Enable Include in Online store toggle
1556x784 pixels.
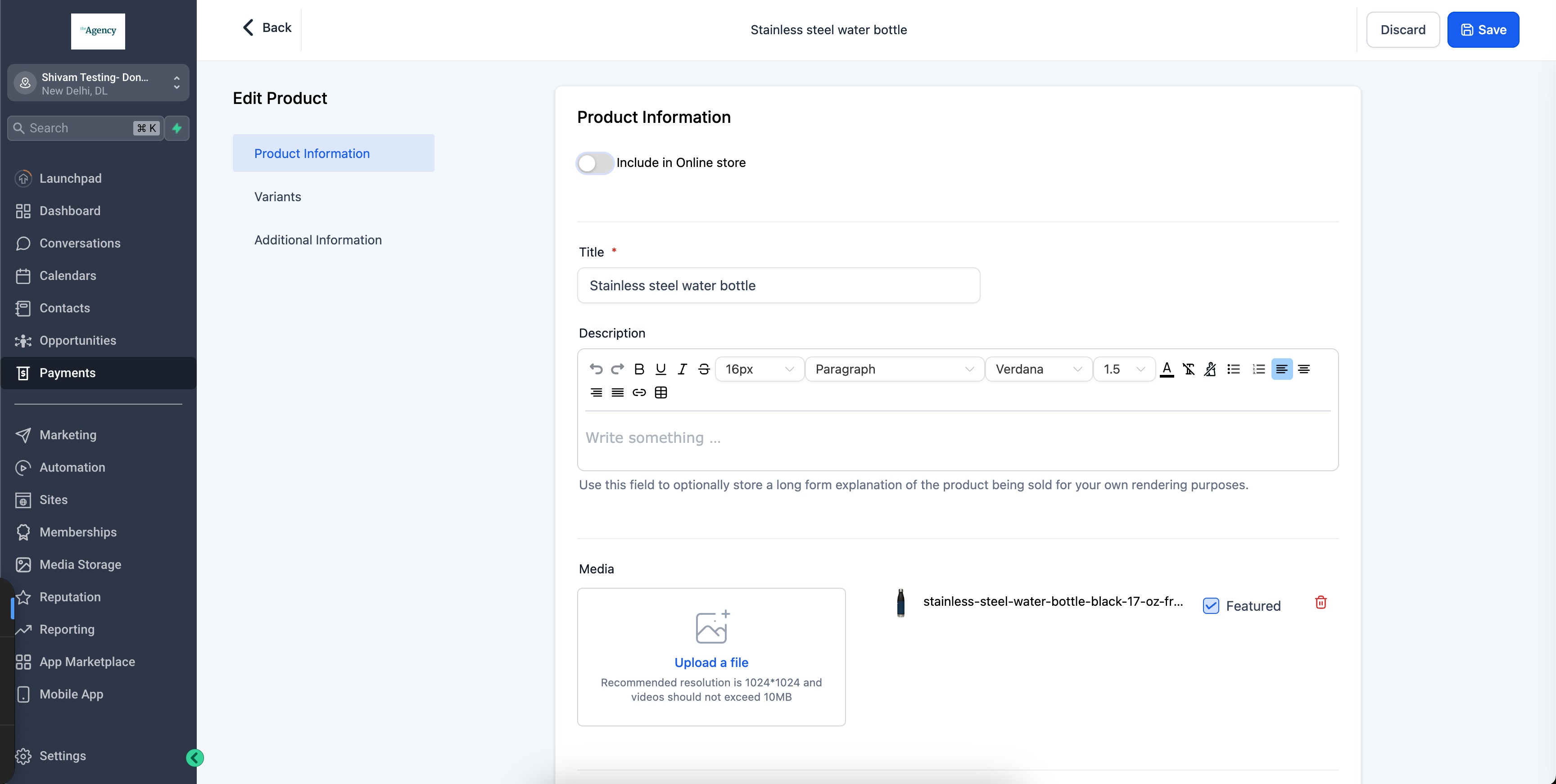click(595, 163)
